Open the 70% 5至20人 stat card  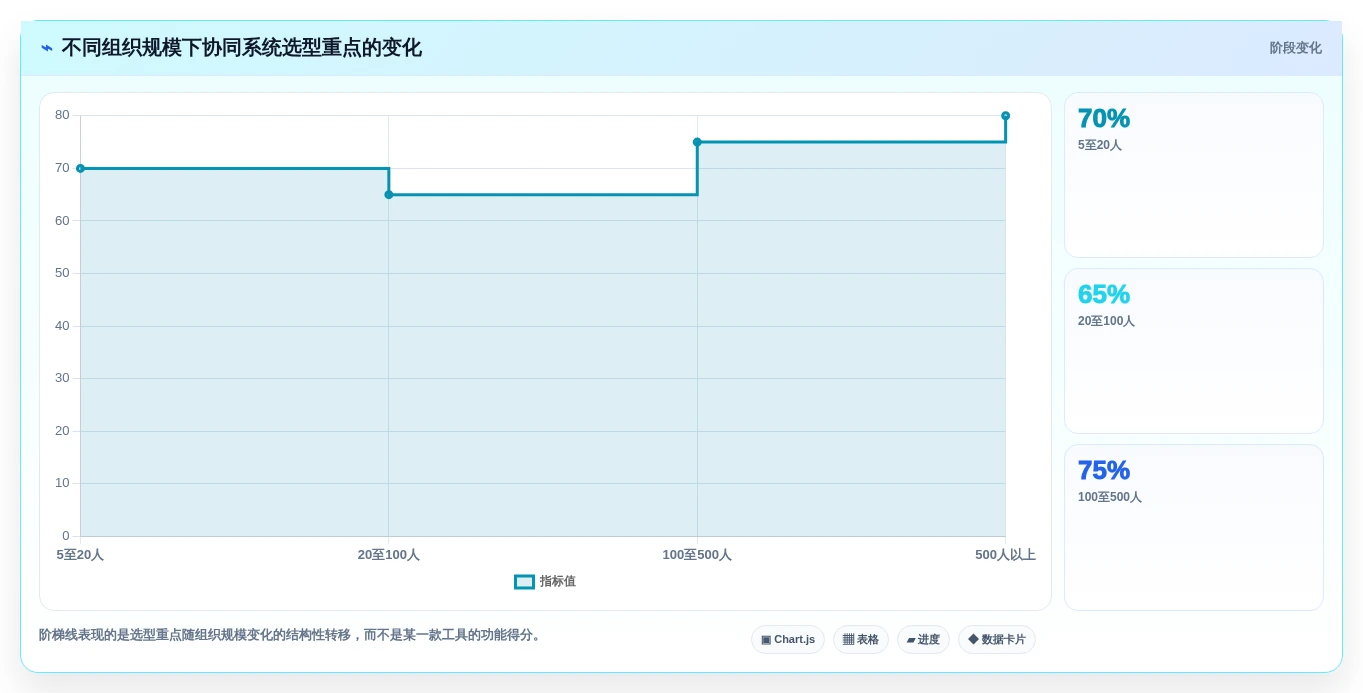point(1194,175)
